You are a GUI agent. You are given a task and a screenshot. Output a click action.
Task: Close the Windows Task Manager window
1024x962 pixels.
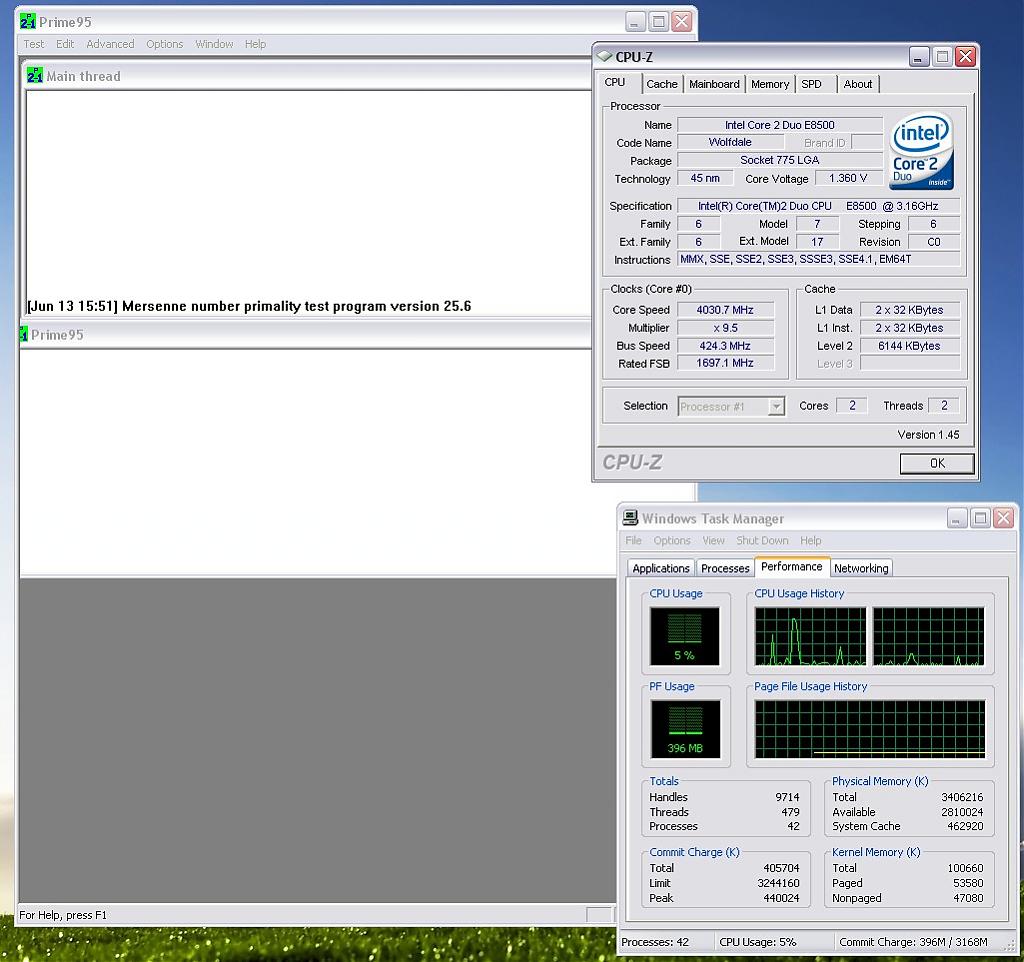(1003, 519)
